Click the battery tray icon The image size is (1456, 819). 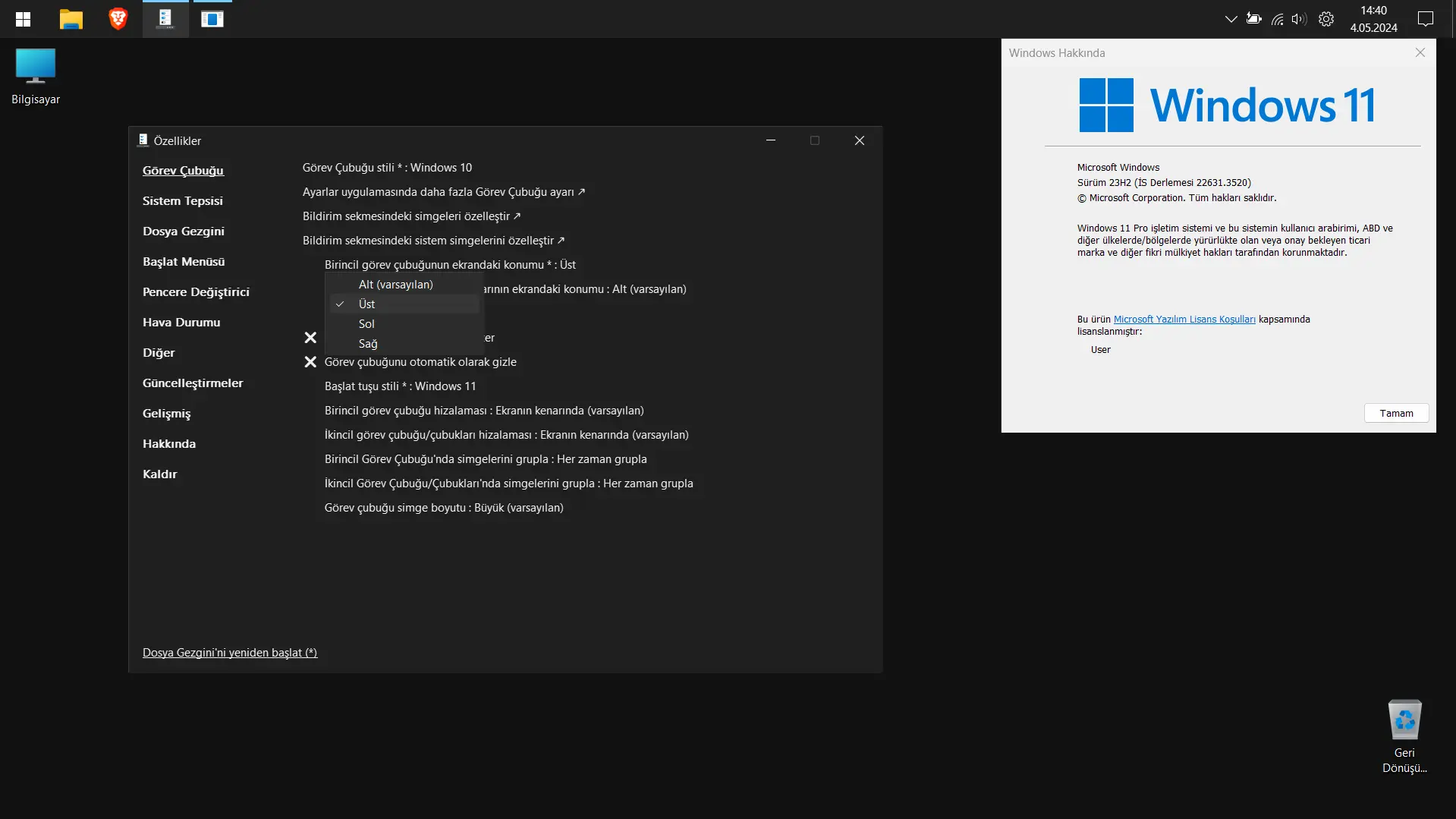point(1253,19)
